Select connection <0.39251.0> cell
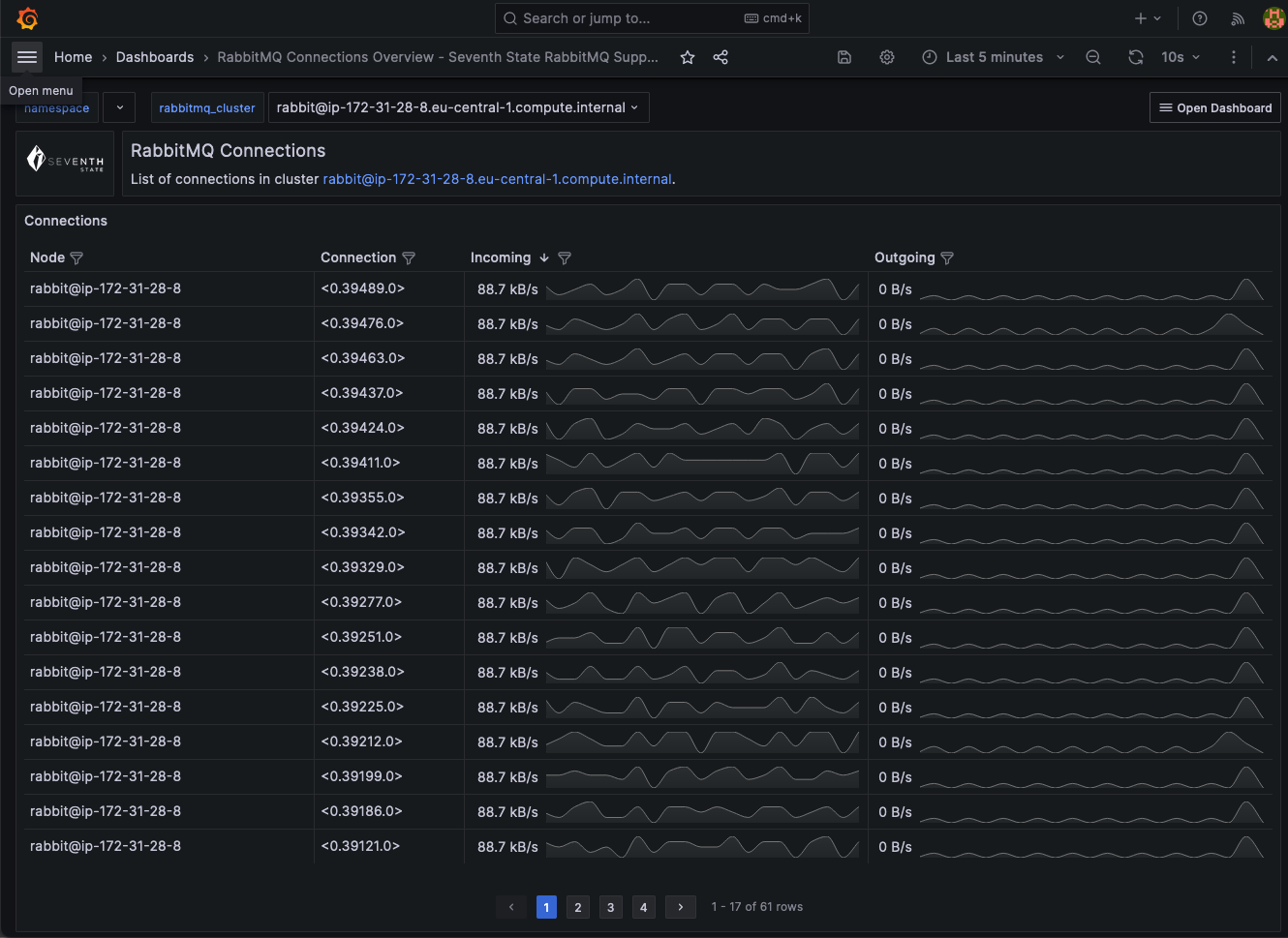Image resolution: width=1288 pixels, height=938 pixels. pos(389,638)
